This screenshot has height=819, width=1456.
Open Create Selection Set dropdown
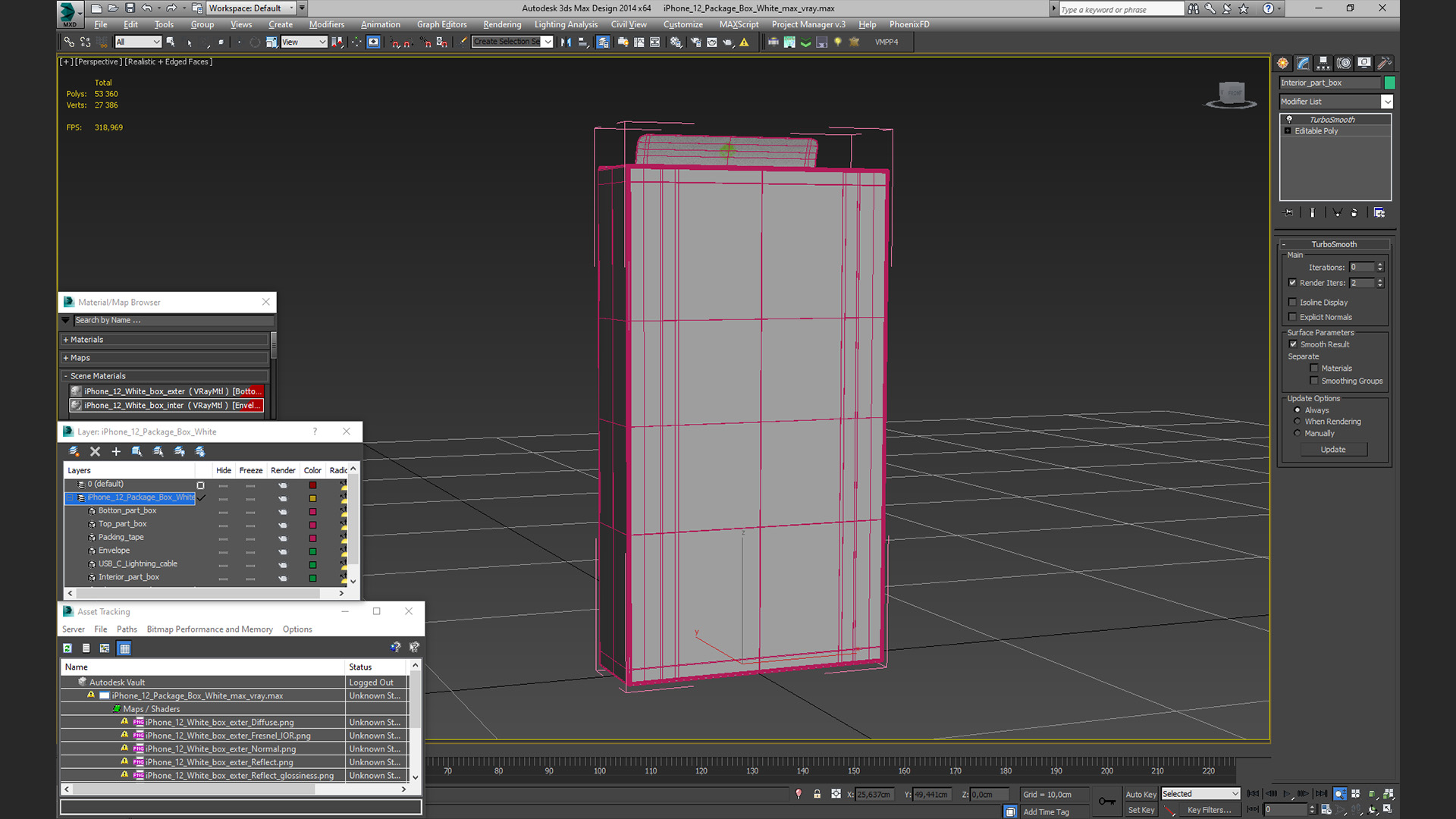tap(512, 42)
